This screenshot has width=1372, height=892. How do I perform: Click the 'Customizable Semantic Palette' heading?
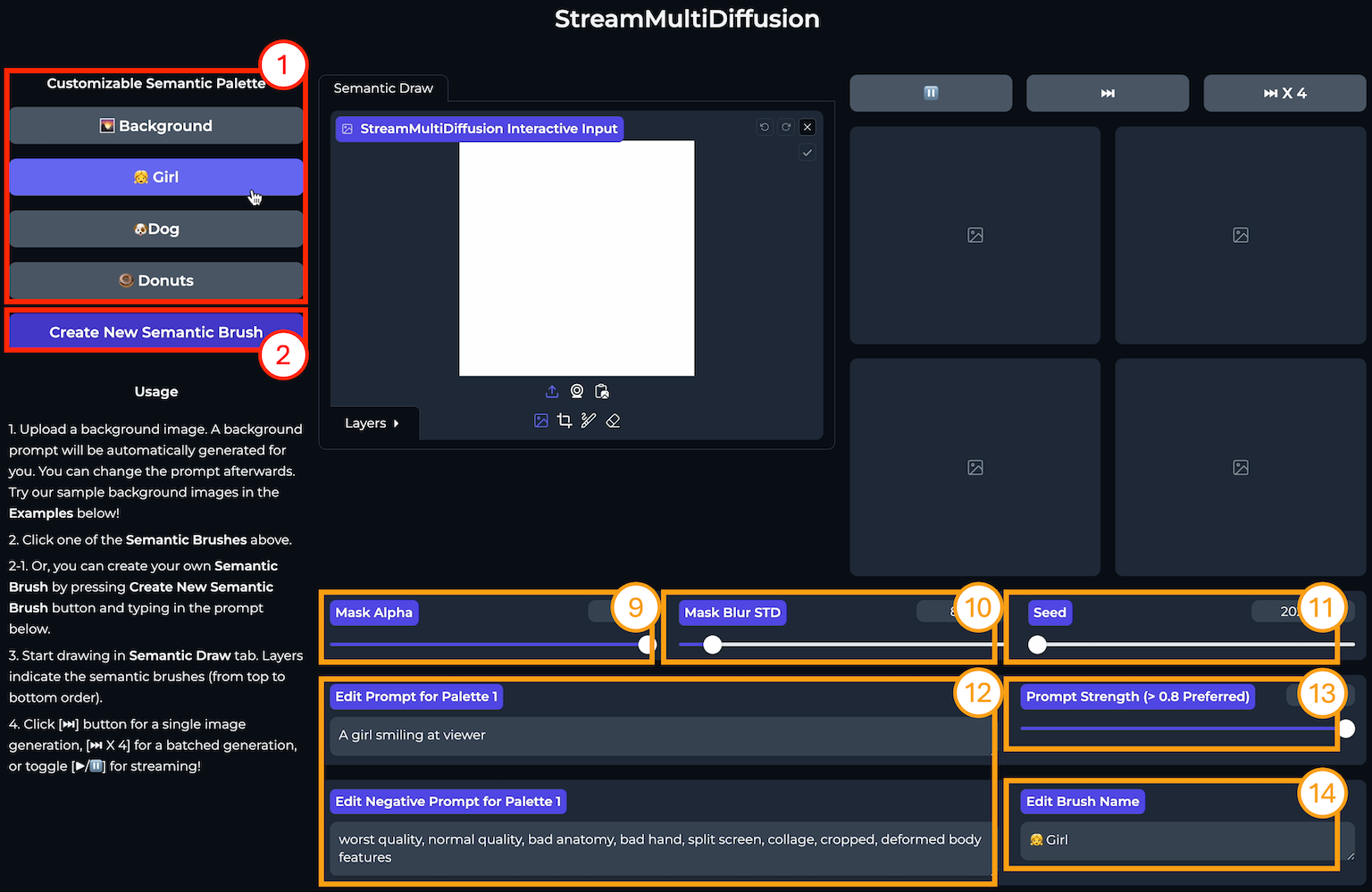[x=156, y=83]
